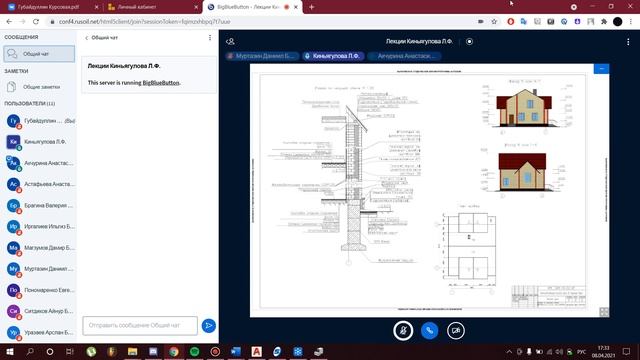The width and height of the screenshot is (640, 360).
Task: Select user Анчурина Анастасия in the user list
Action: click(40, 163)
